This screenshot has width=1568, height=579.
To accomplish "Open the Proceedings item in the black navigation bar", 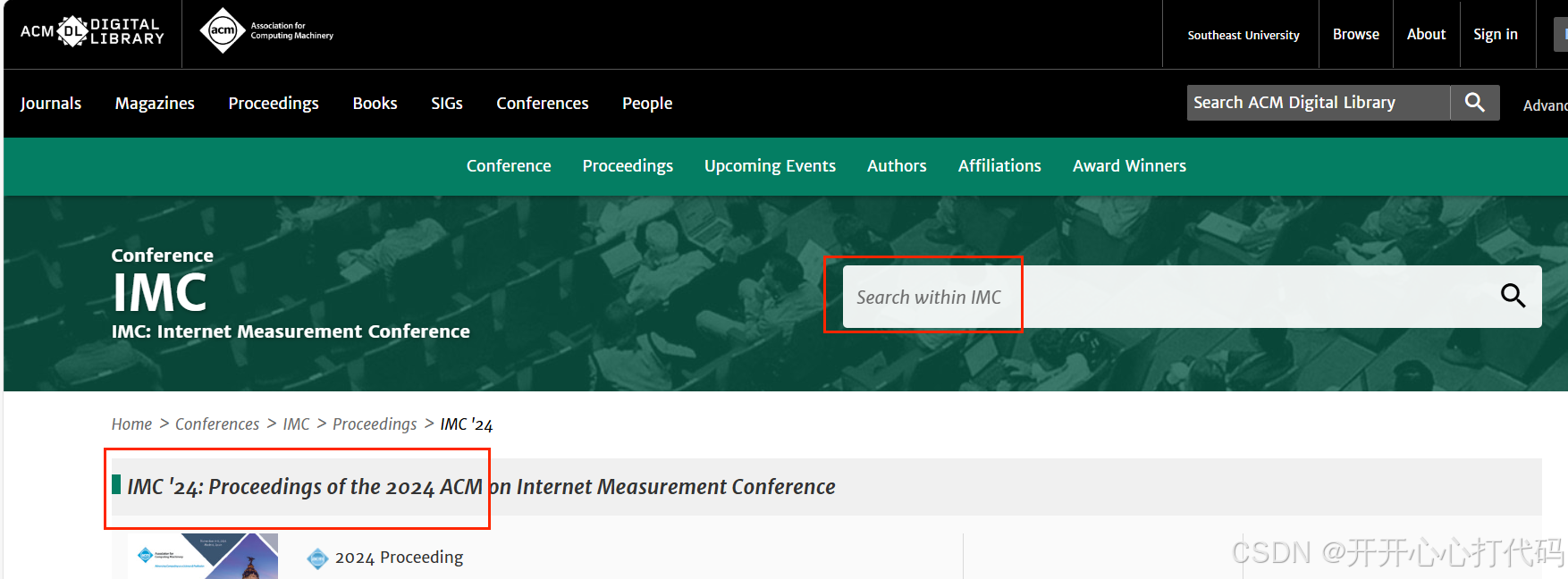I will click(x=274, y=104).
